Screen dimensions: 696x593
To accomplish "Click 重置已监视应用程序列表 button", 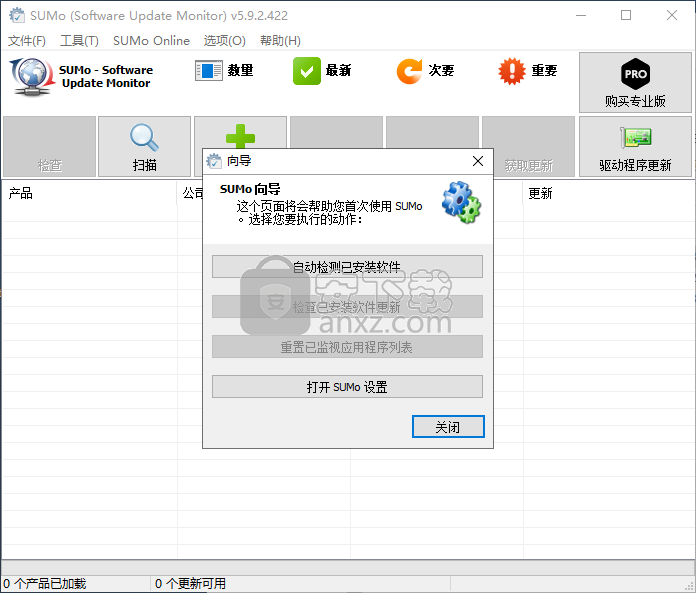I will [x=347, y=346].
